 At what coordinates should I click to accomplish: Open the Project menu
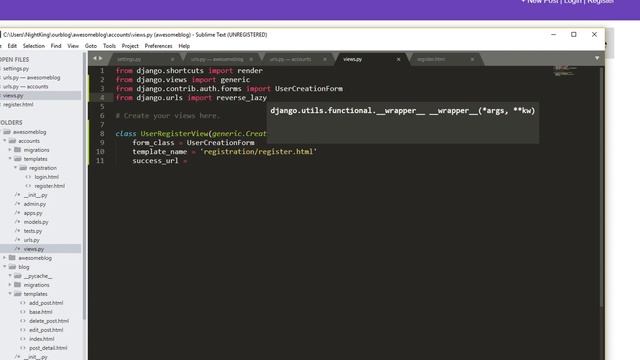[x=130, y=46]
